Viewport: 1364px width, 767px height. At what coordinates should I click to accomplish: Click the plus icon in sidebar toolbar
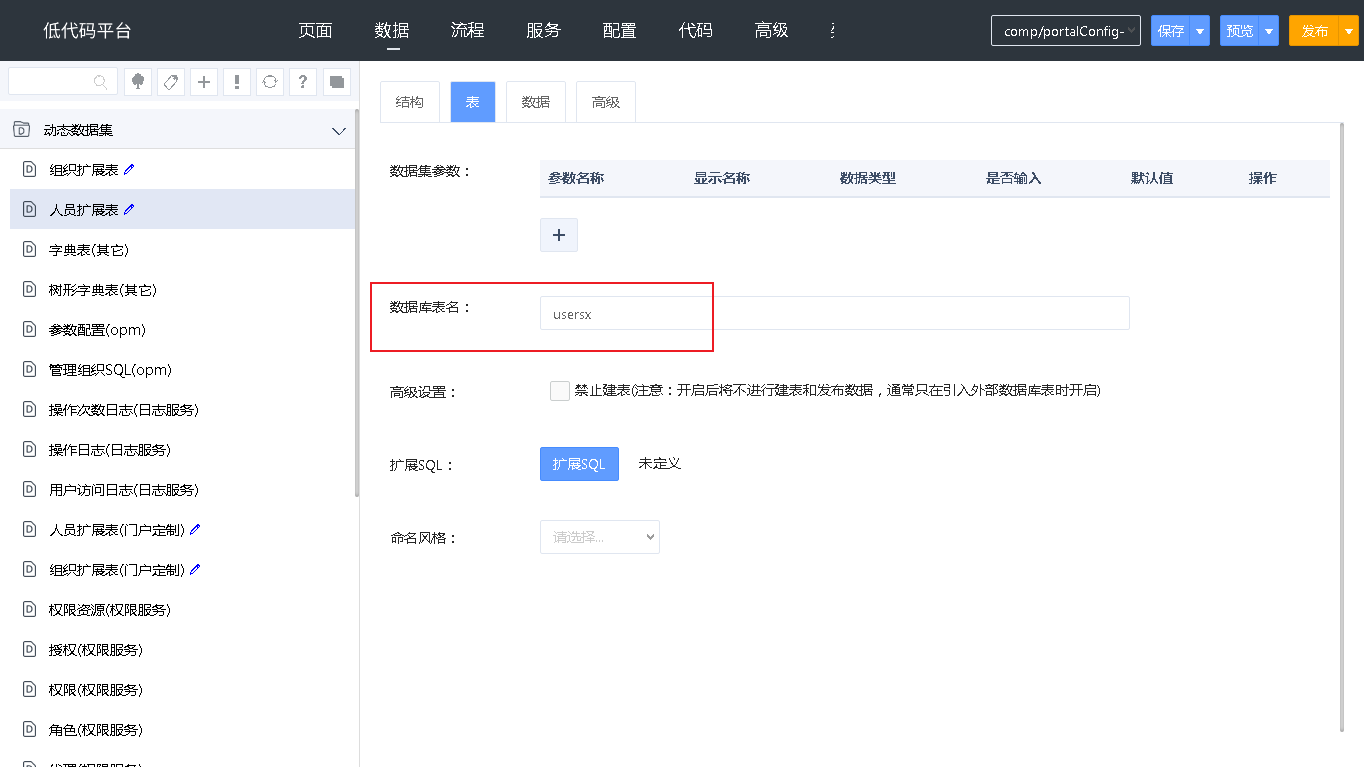coord(204,82)
